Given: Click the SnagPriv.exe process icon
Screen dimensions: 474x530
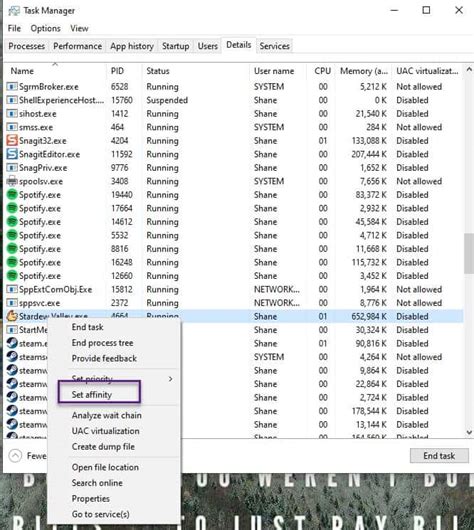Looking at the screenshot, I should pos(12,168).
